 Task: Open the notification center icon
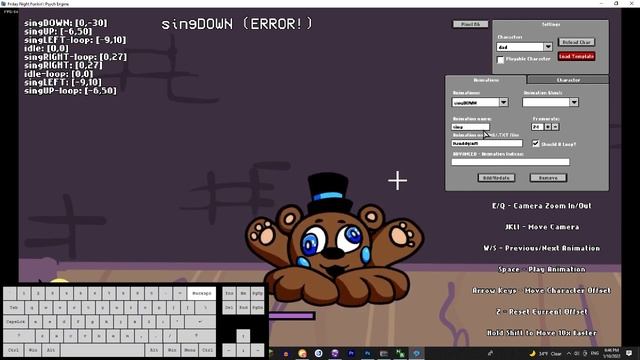[x=629, y=353]
